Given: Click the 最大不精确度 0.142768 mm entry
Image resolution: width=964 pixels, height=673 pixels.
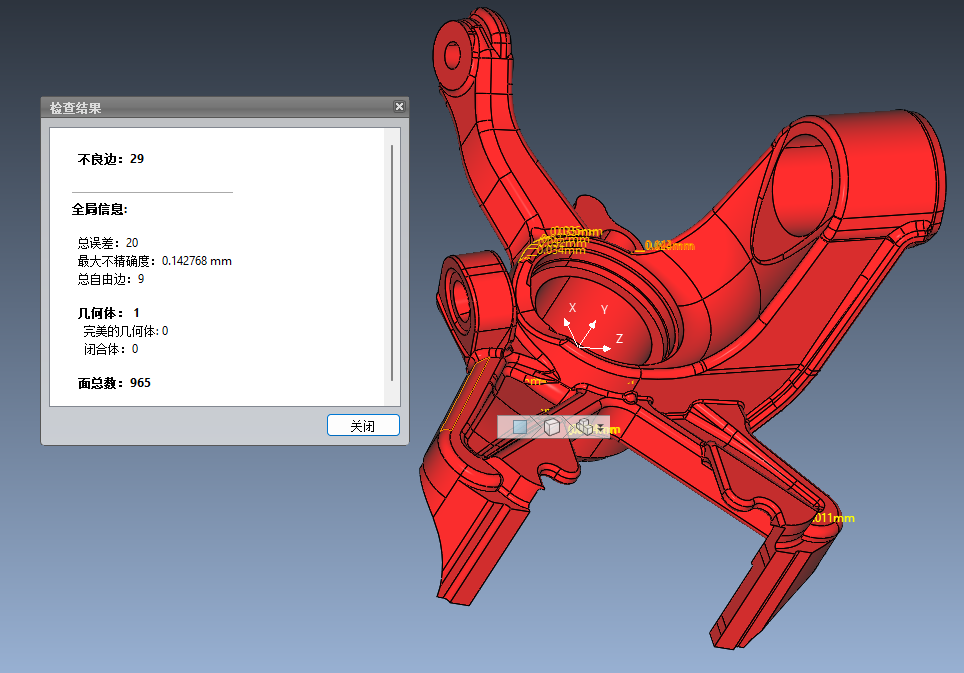Looking at the screenshot, I should point(154,261).
